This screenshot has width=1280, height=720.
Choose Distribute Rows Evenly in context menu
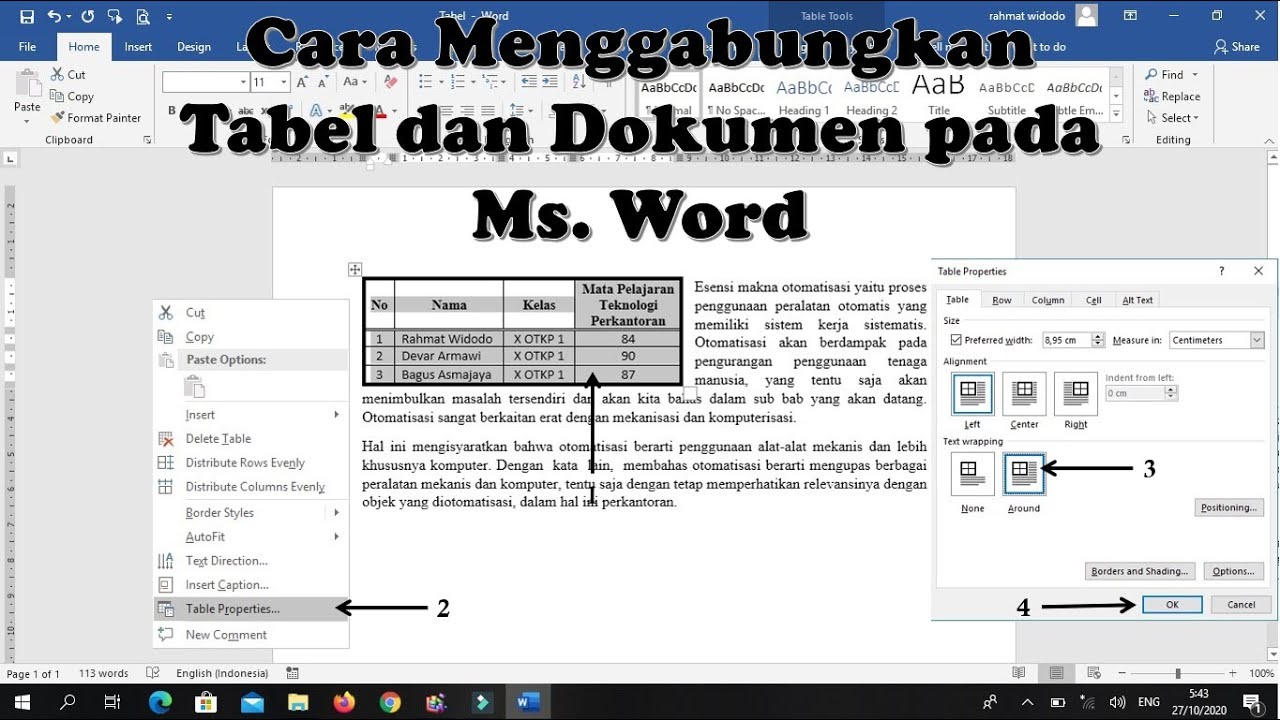coord(250,462)
